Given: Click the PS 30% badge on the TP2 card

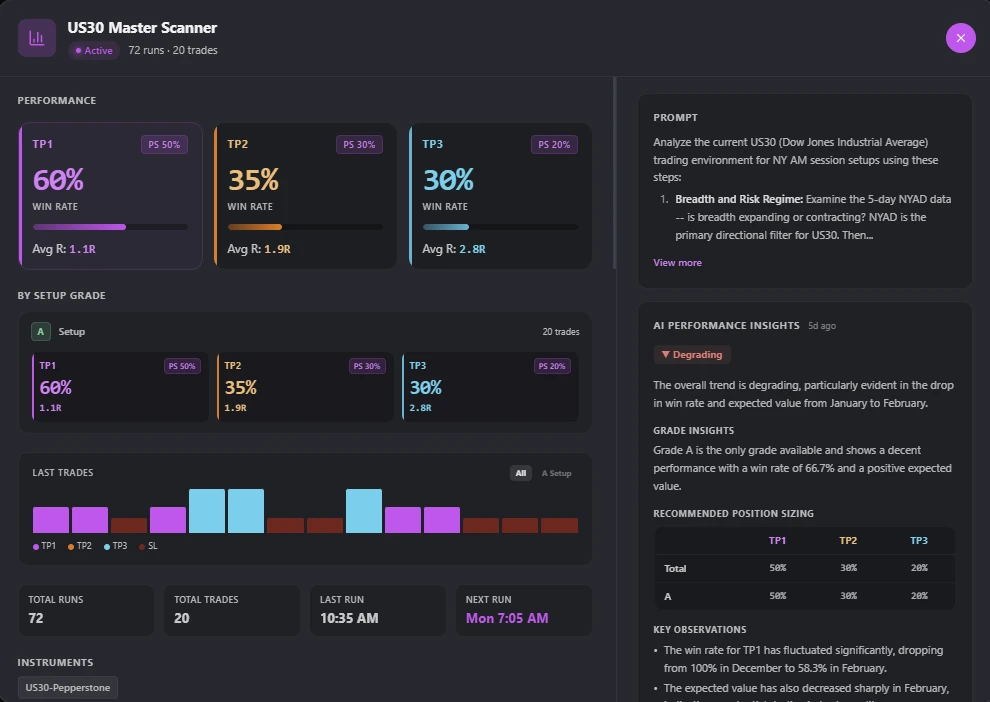Looking at the screenshot, I should 360,144.
